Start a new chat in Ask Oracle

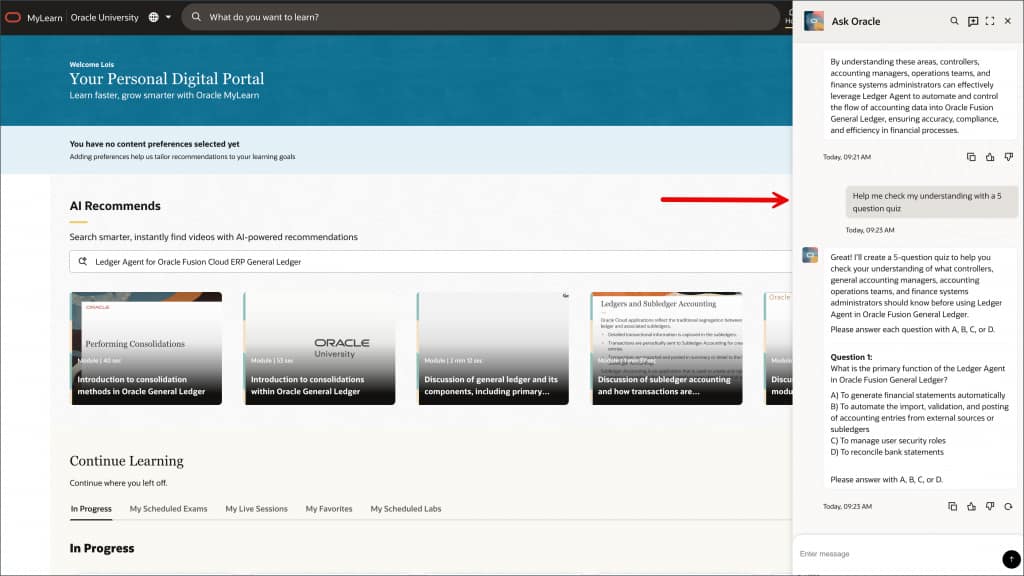tap(972, 21)
